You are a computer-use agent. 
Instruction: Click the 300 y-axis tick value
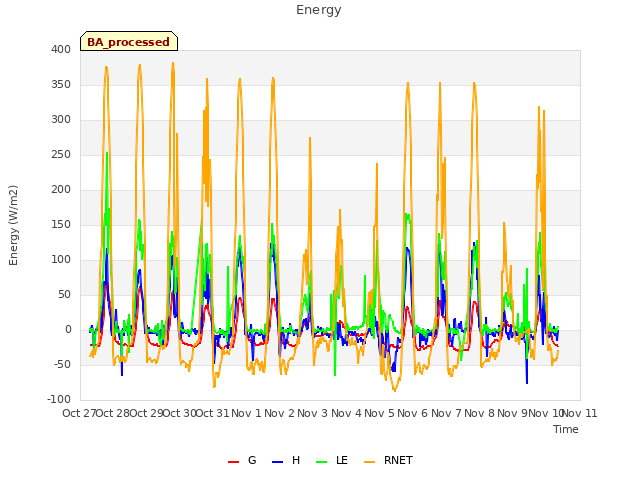point(61,120)
